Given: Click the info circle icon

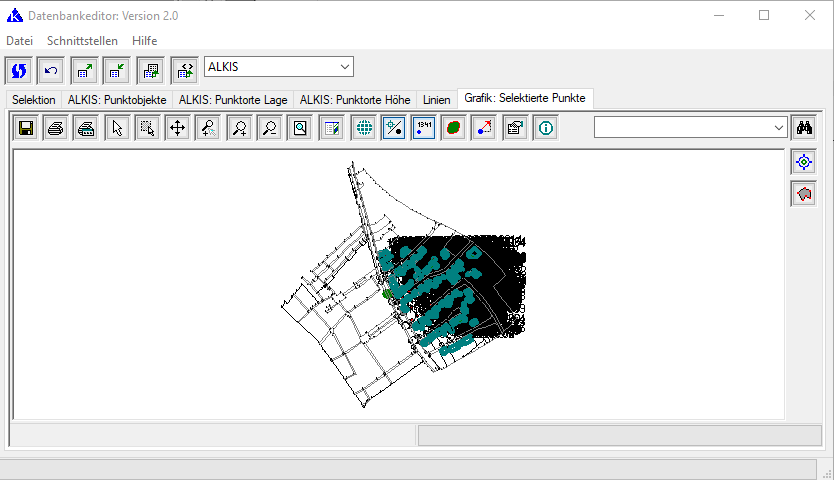Looking at the screenshot, I should [545, 128].
